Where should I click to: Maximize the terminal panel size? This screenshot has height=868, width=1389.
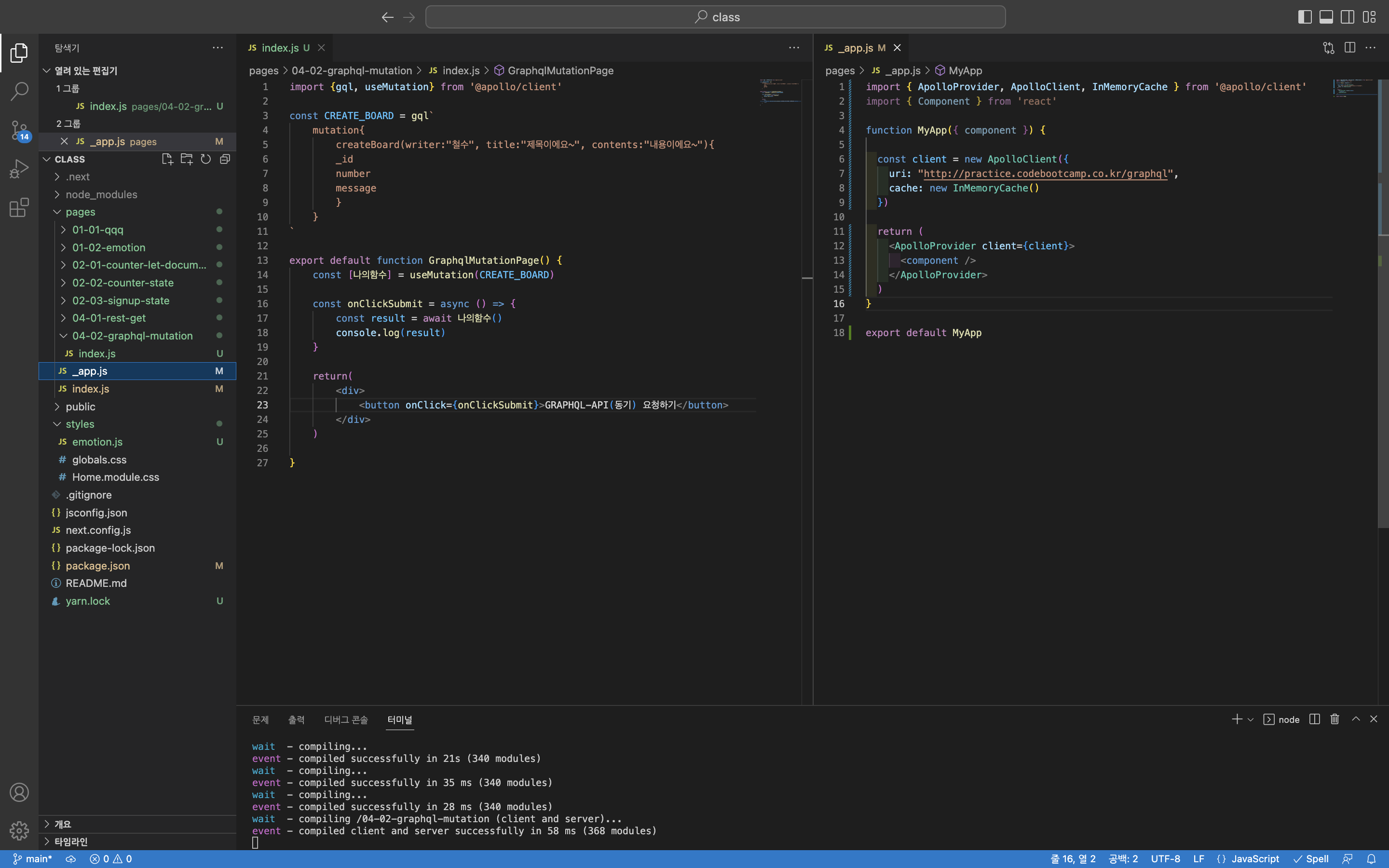point(1356,719)
